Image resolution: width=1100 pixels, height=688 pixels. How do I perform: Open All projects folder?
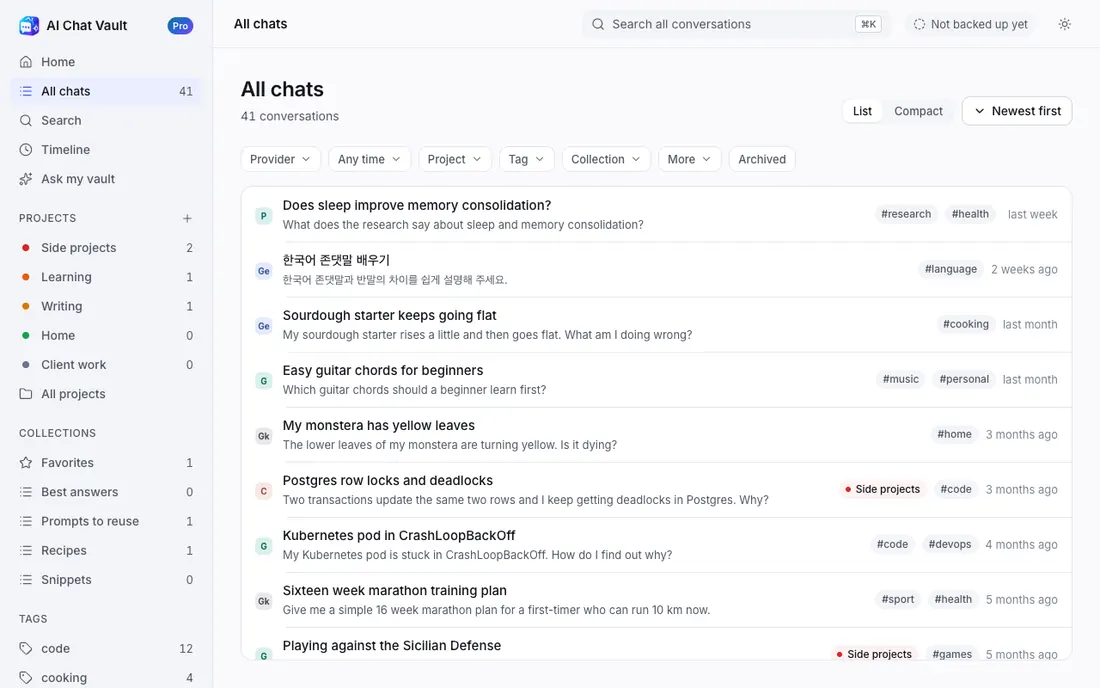point(106,394)
